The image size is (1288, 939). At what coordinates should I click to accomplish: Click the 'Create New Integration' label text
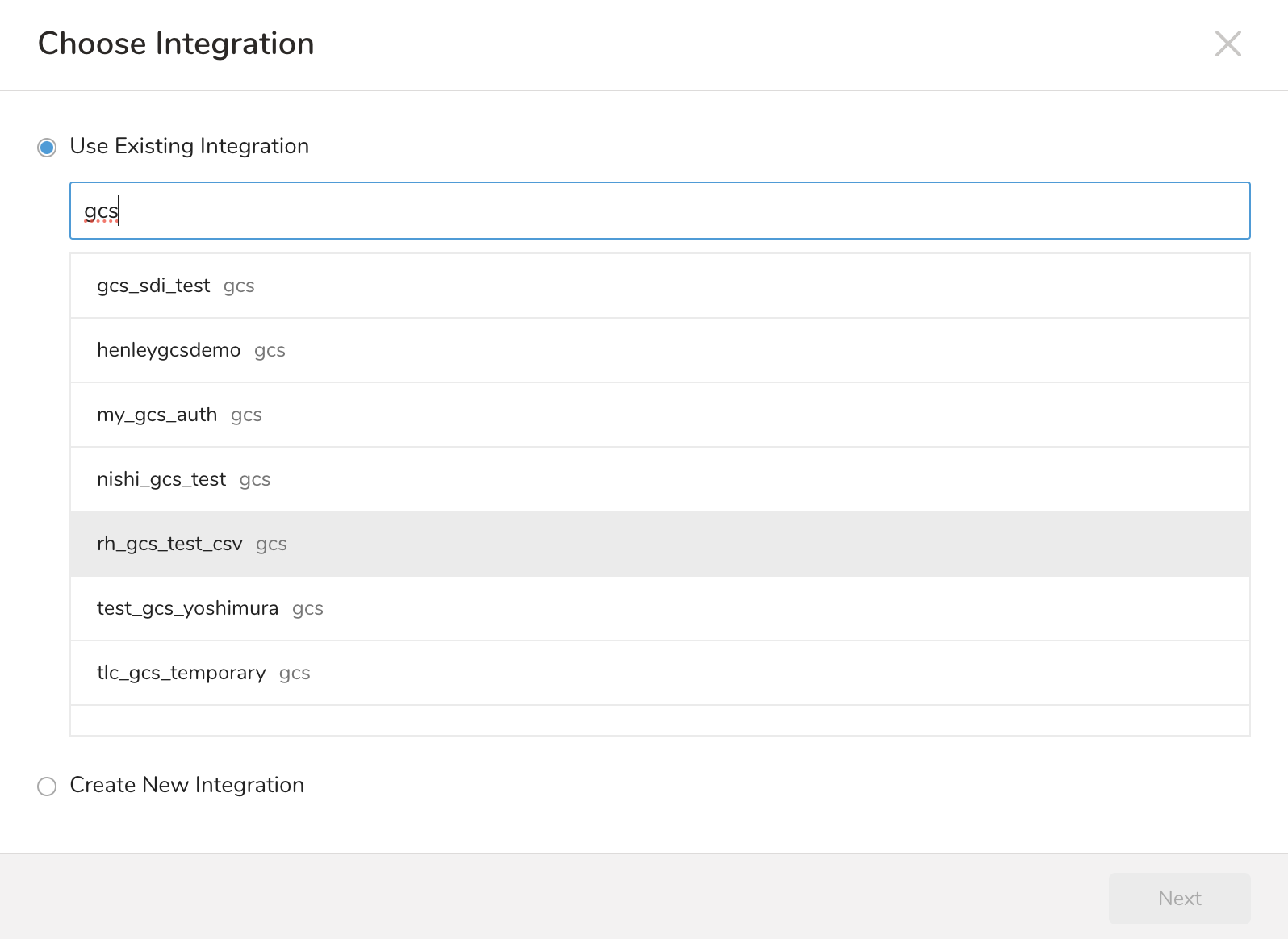(186, 785)
